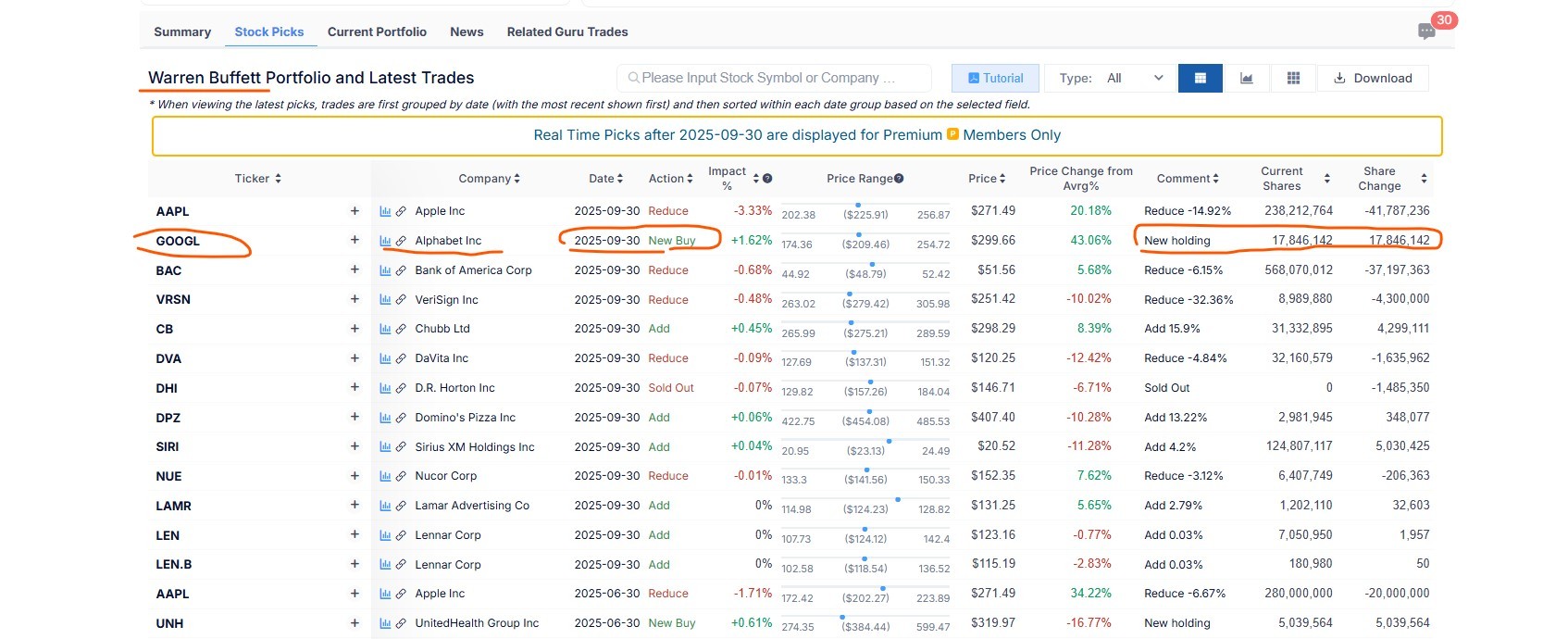The width and height of the screenshot is (1568, 639).
Task: Sort table by the Date column
Action: coord(605,179)
